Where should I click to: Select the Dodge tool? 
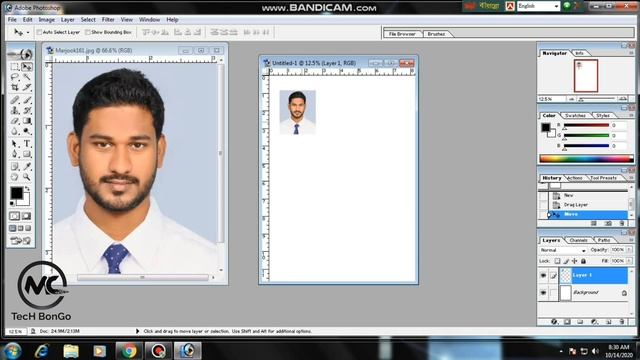[27, 131]
